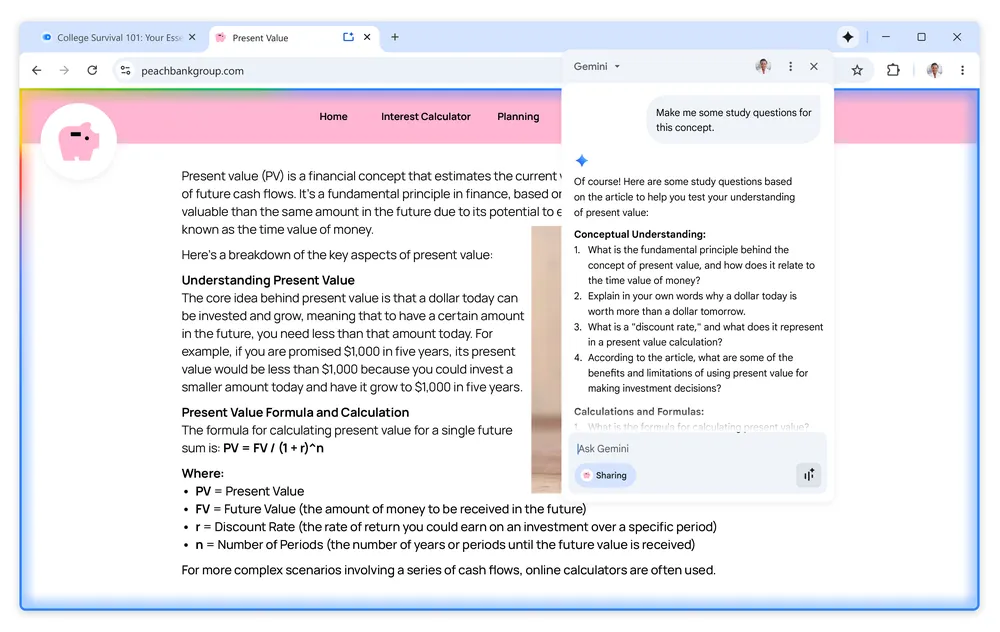Open the Chrome profile avatar menu
1000x632 pixels.
934,70
